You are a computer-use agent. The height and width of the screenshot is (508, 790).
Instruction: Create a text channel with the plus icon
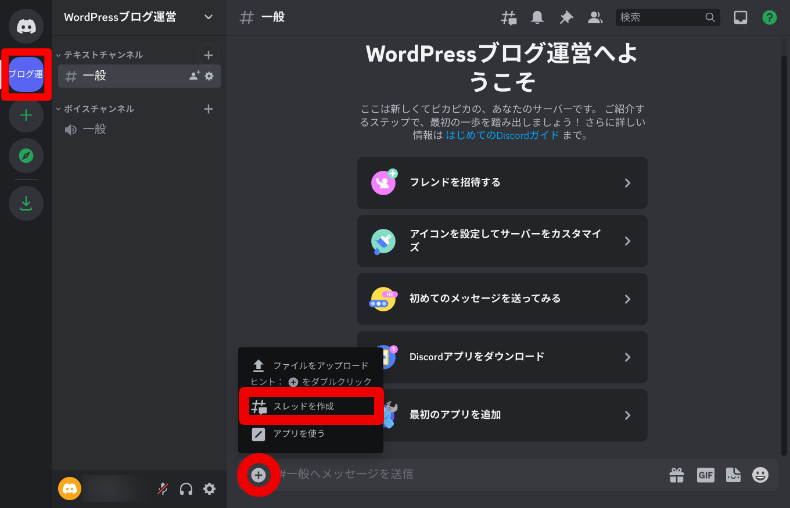[209, 55]
